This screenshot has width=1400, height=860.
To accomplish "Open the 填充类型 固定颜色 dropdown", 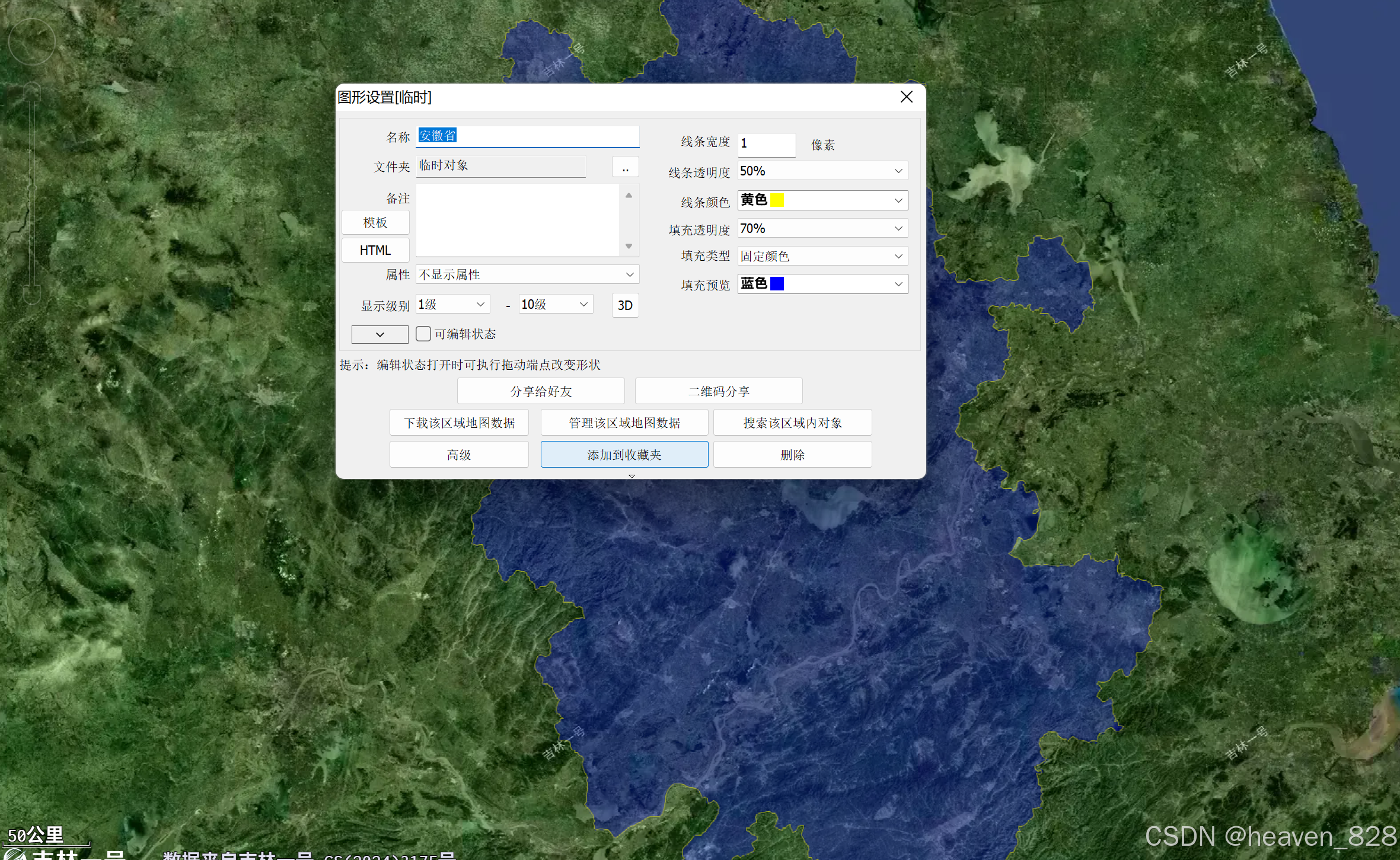I will click(x=822, y=256).
